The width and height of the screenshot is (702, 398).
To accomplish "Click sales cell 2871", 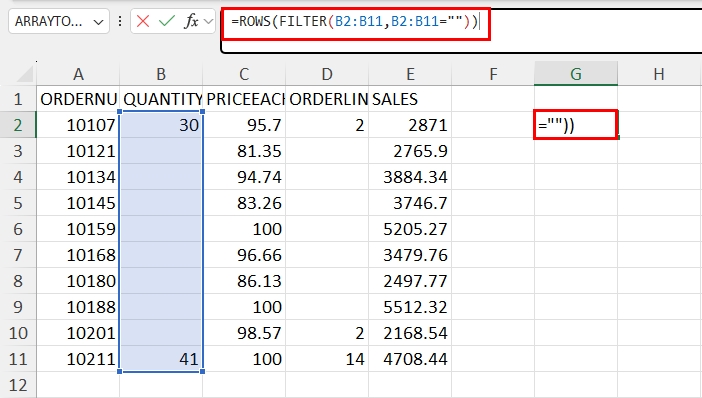I will pyautogui.click(x=410, y=125).
